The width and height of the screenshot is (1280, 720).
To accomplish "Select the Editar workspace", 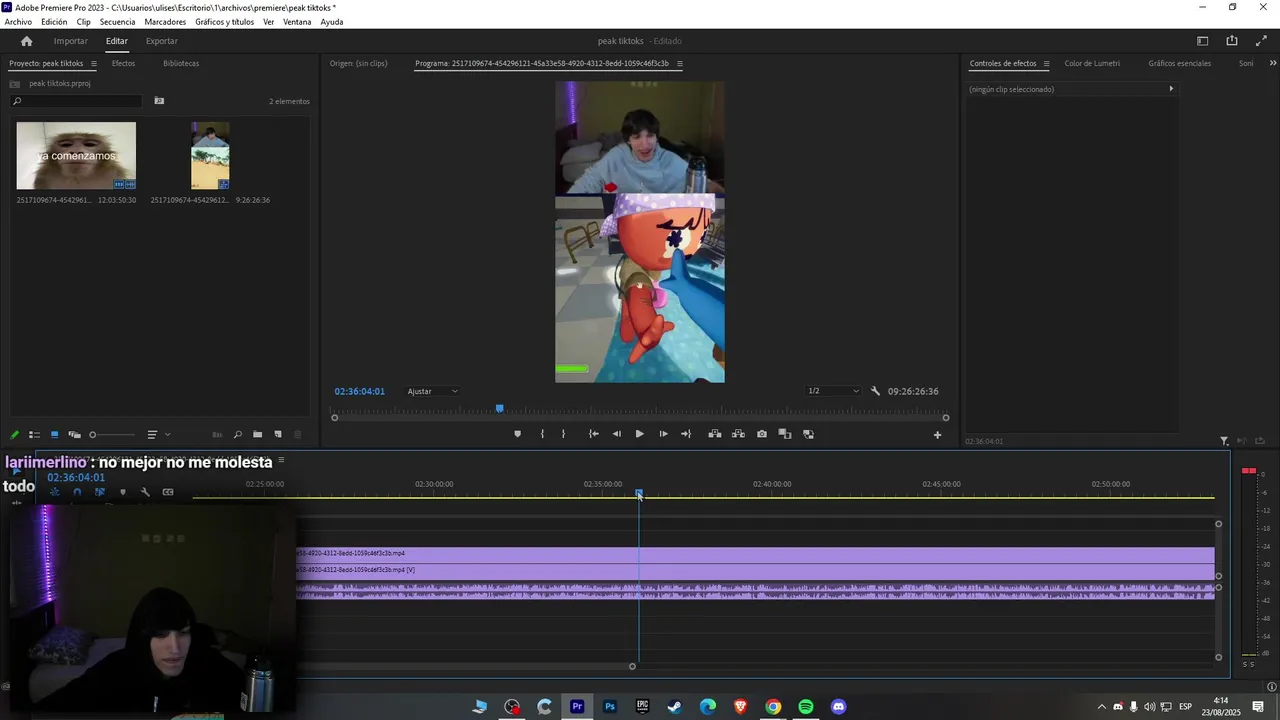I will pos(117,41).
